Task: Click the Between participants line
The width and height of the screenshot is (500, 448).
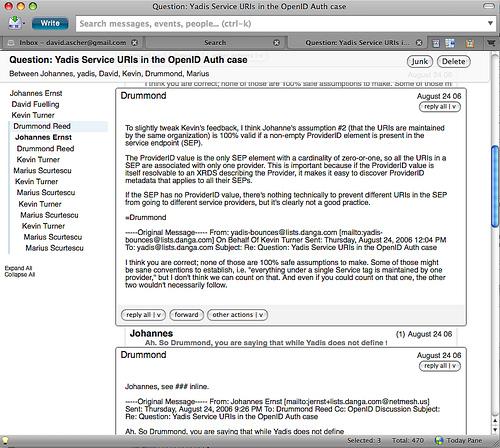Action: point(109,74)
